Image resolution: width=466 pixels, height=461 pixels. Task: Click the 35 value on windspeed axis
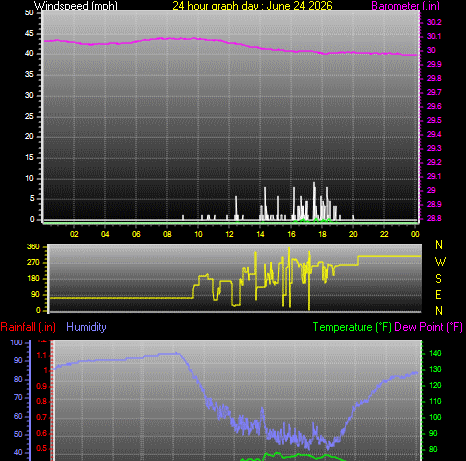tap(29, 74)
